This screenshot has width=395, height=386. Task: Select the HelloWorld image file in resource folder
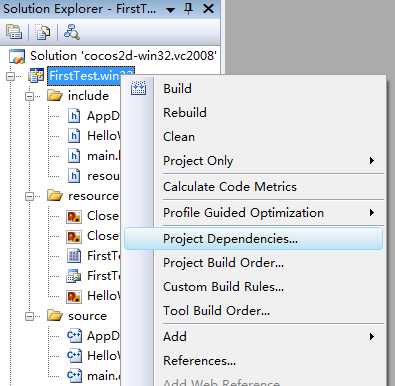pyautogui.click(x=93, y=296)
